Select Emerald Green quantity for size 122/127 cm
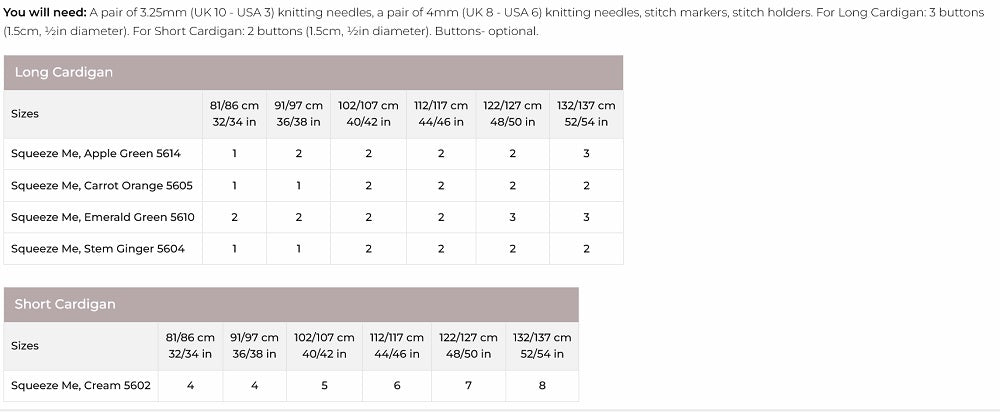The width and height of the screenshot is (1000, 412). click(512, 217)
